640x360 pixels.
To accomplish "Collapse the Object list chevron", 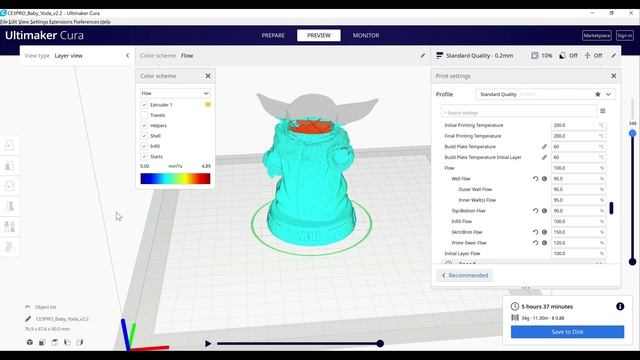I will [27, 307].
